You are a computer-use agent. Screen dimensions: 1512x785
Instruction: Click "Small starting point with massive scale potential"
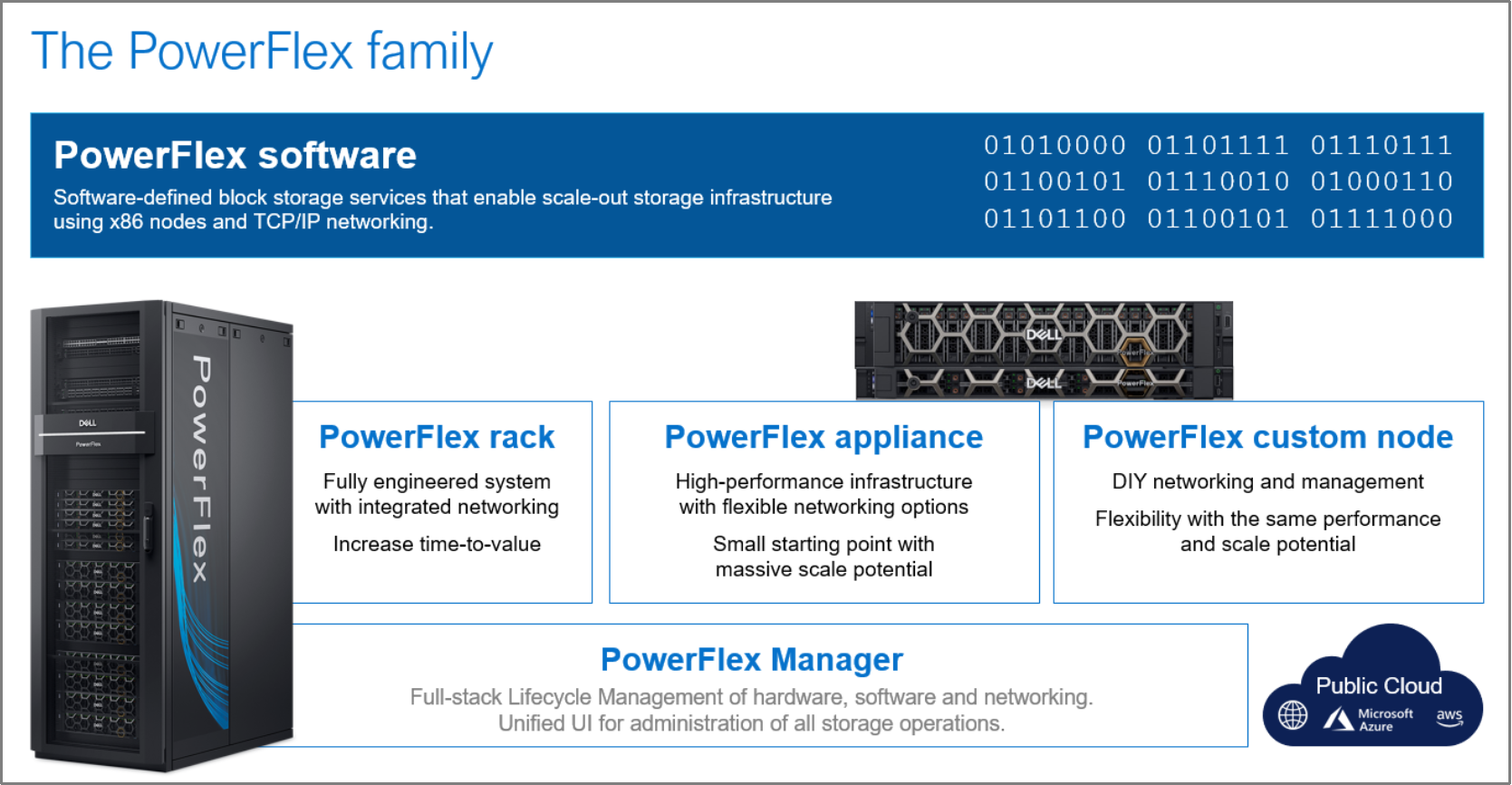pyautogui.click(x=823, y=557)
